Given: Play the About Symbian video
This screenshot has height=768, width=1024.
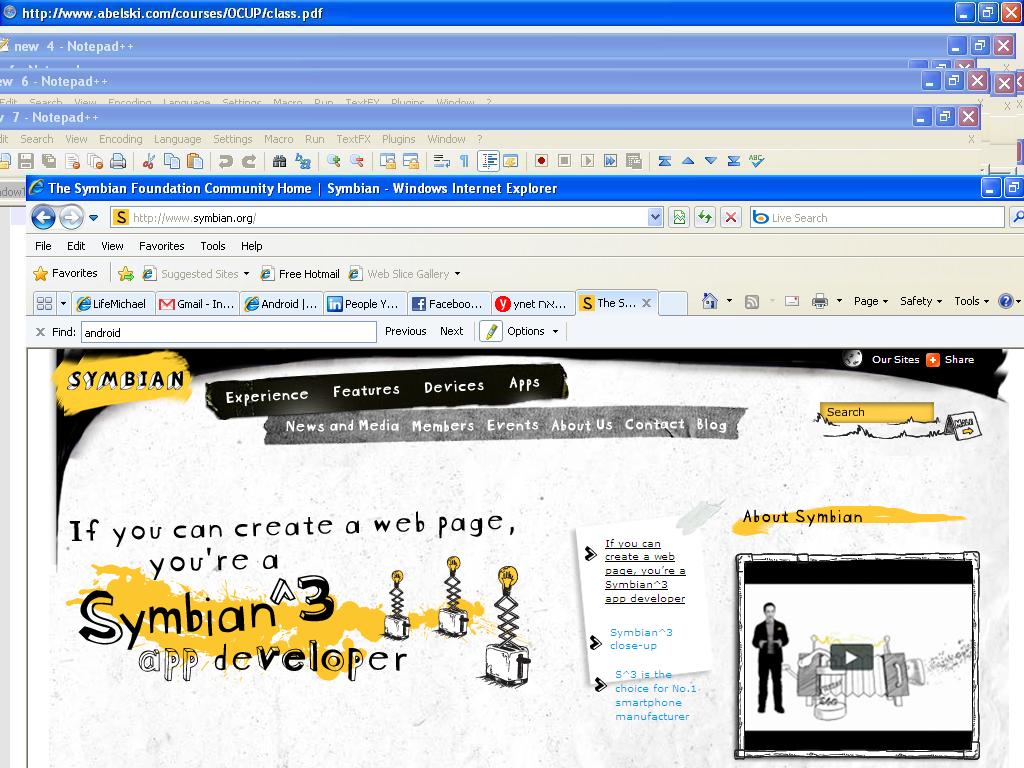Looking at the screenshot, I should coord(851,656).
